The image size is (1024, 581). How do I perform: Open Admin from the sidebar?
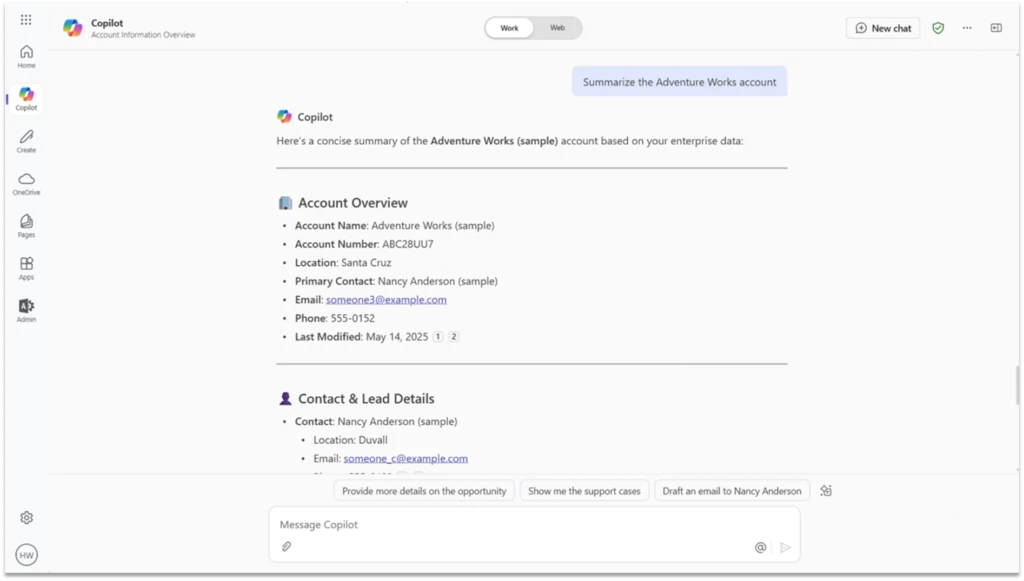[26, 309]
